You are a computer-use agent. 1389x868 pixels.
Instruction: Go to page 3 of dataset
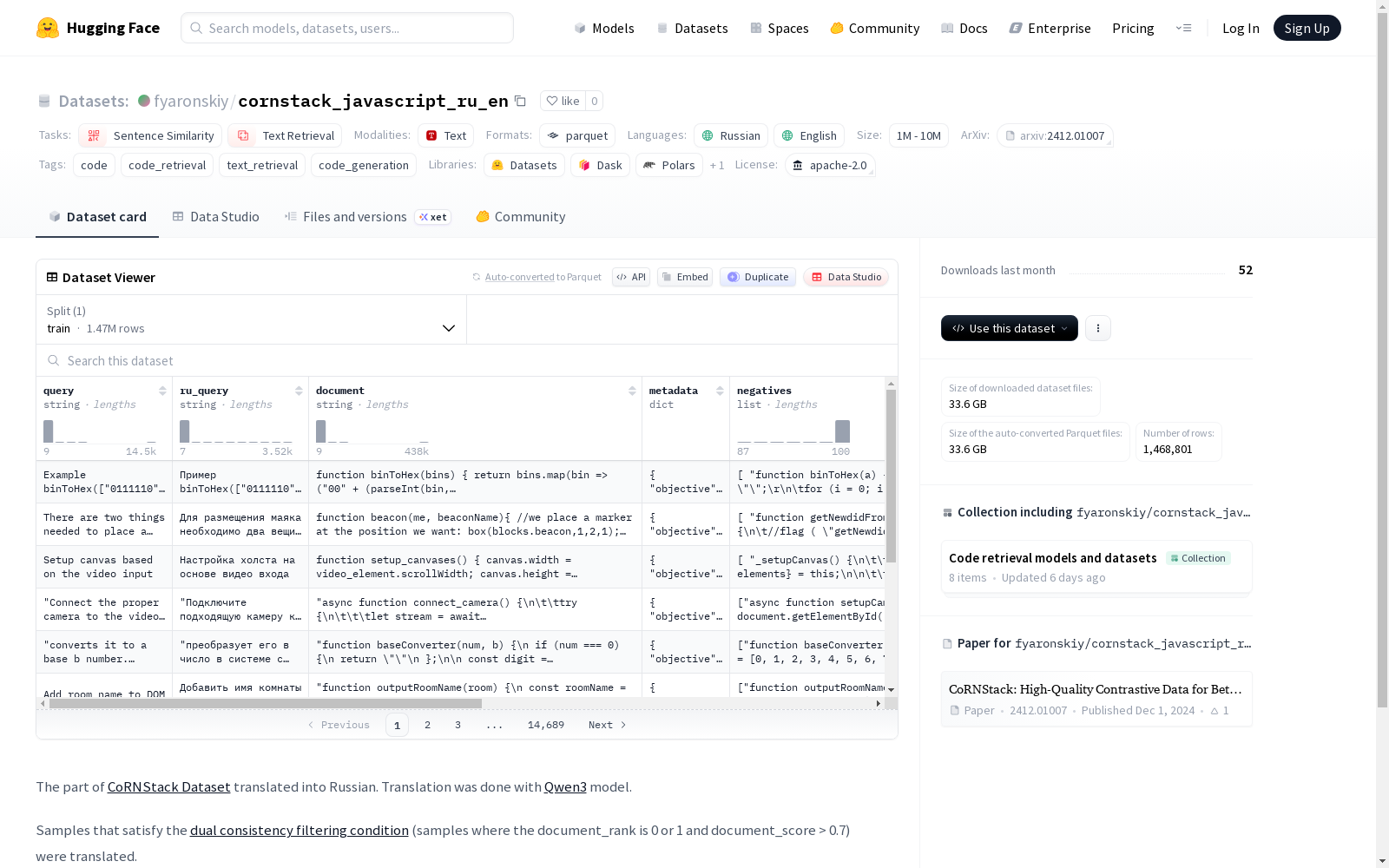(x=458, y=725)
